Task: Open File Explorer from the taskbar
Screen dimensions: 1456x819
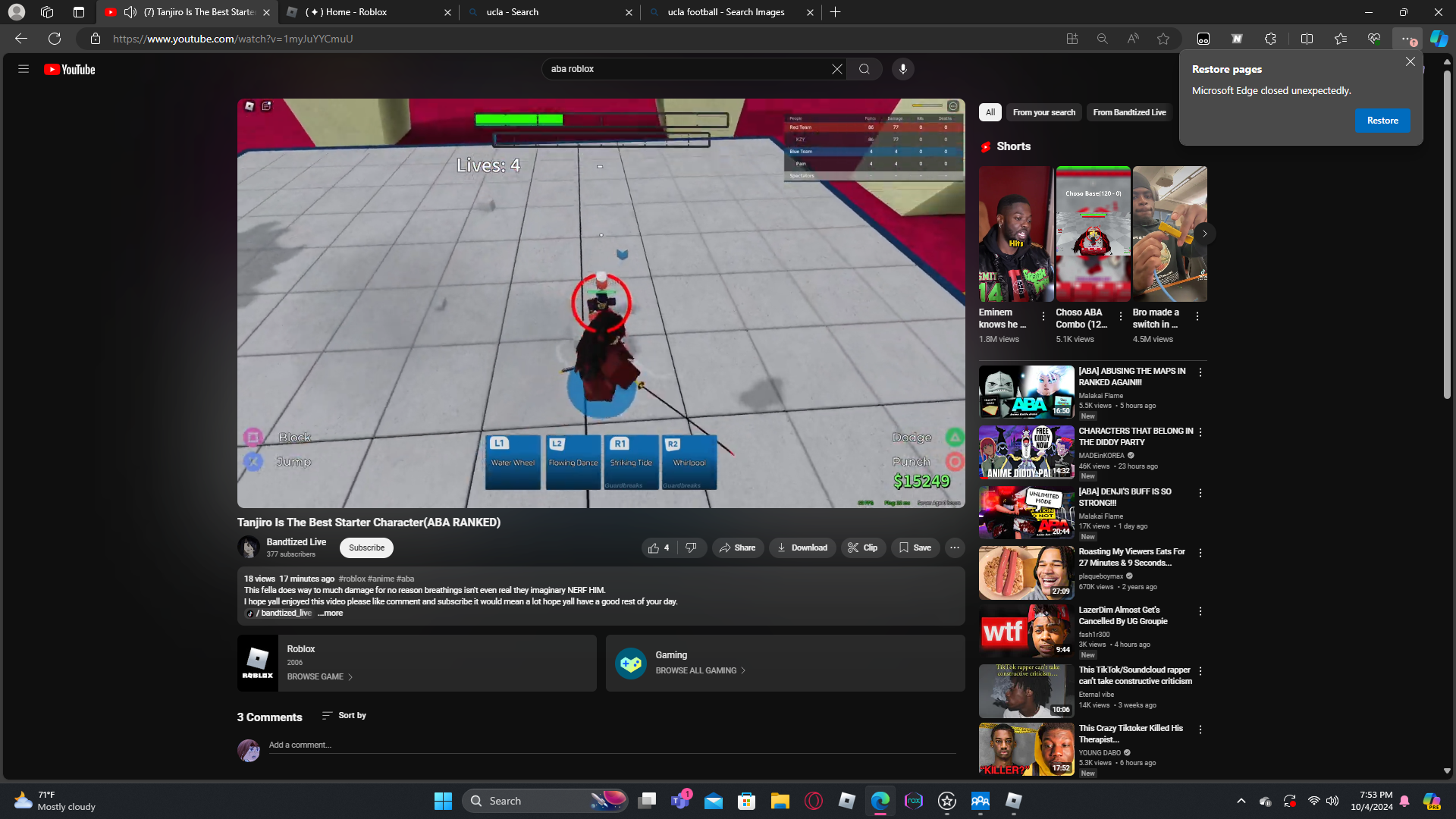Action: pos(780,801)
